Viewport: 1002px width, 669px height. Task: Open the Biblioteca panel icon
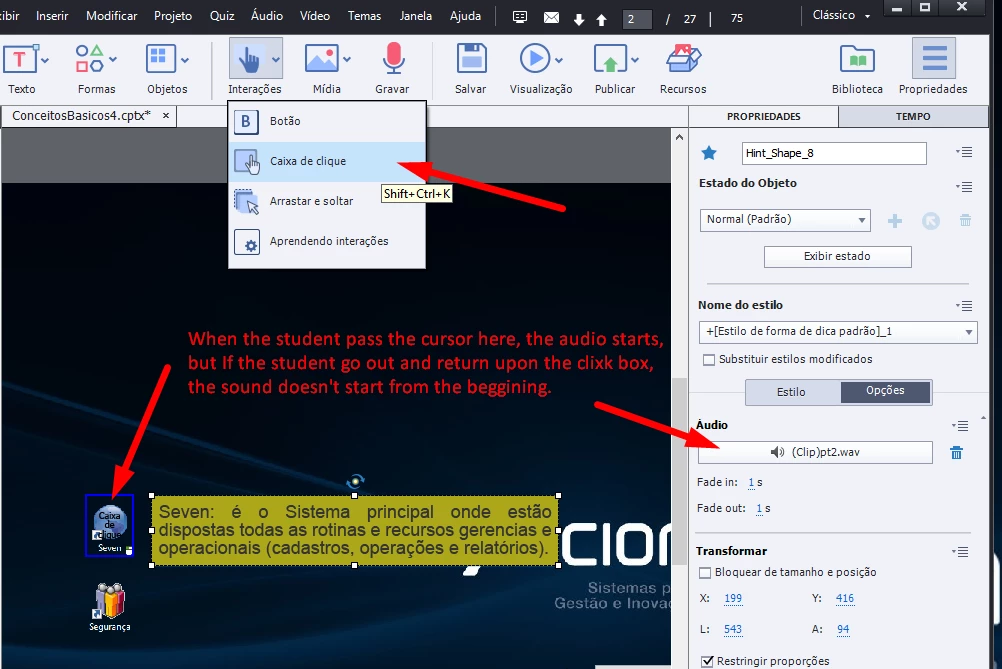(857, 60)
